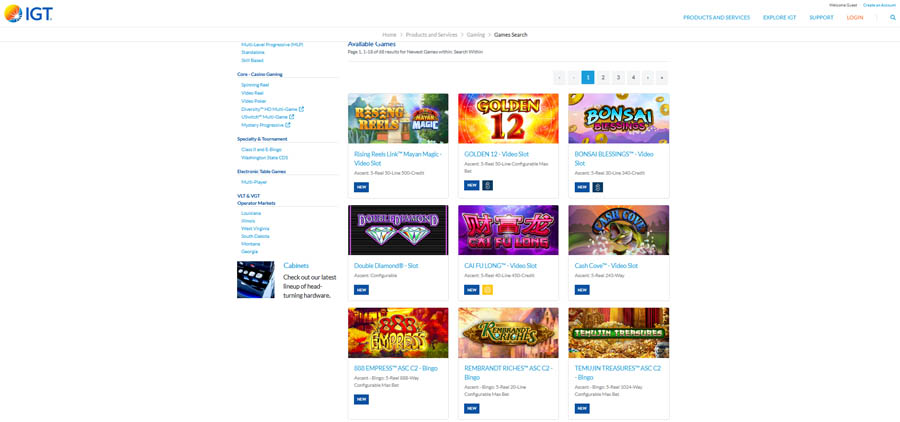Open the Rising Reels Mayan Magic game image
The width and height of the screenshot is (900, 422).
[398, 118]
